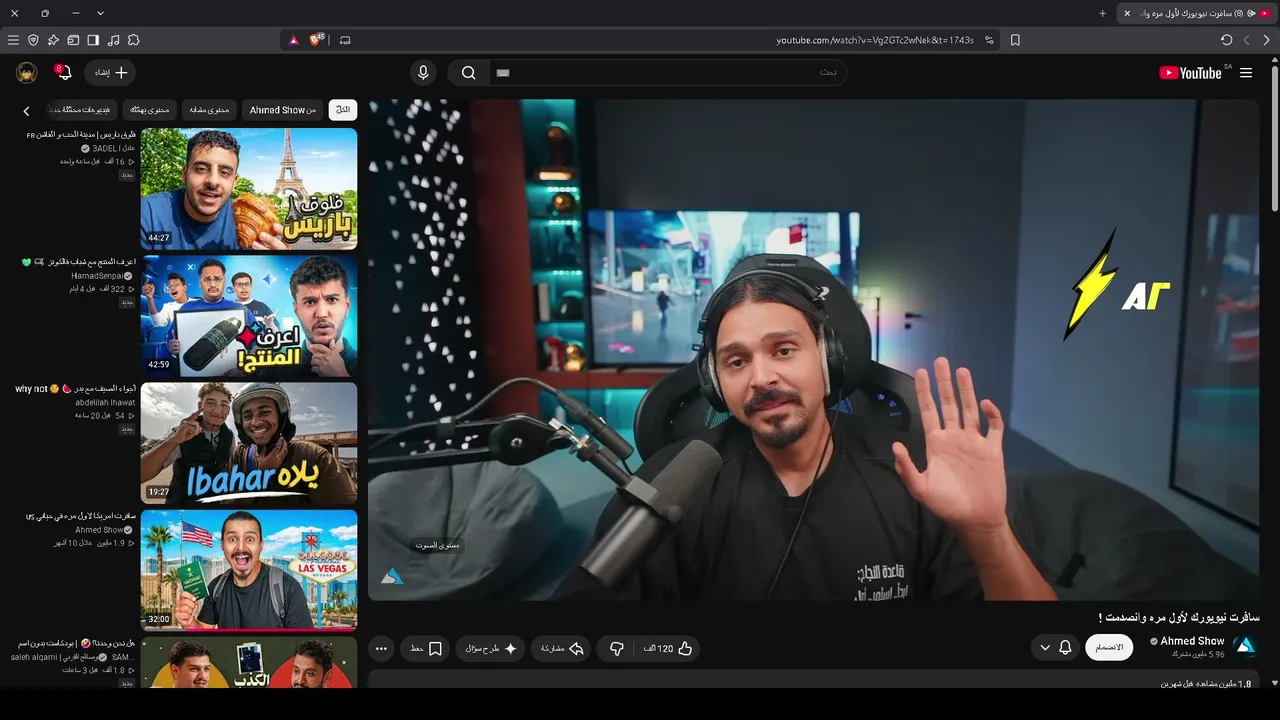Open the abdelilah lhawat channel link
Screen dimensions: 1280x720
point(105,402)
